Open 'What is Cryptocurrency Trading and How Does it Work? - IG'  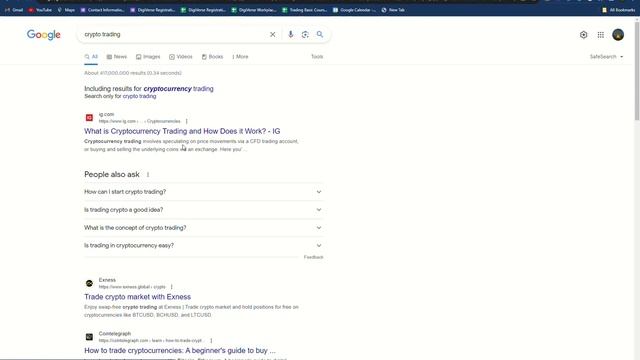[x=182, y=131]
